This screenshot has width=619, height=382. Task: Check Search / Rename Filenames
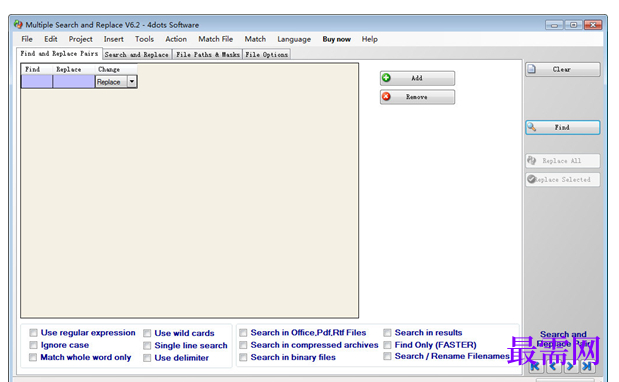click(x=387, y=356)
